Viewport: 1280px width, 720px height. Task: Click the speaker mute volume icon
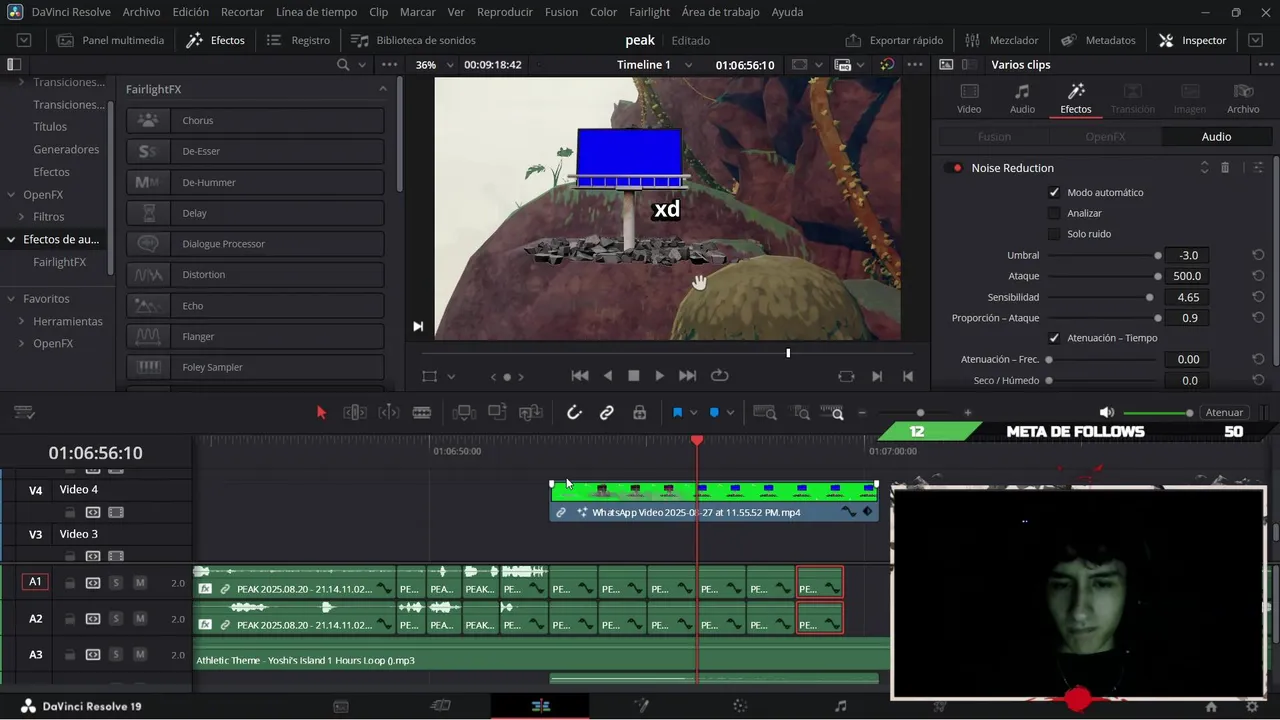[x=1106, y=412]
